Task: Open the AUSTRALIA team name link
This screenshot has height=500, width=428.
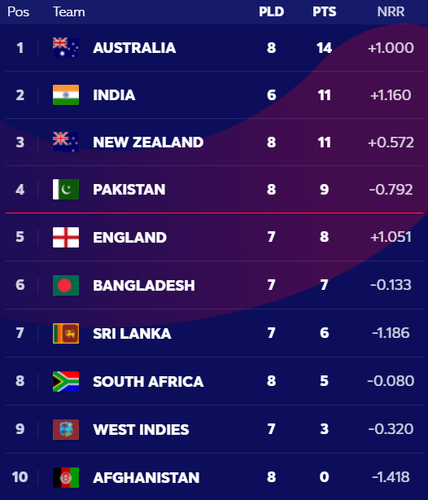Action: pyautogui.click(x=134, y=48)
